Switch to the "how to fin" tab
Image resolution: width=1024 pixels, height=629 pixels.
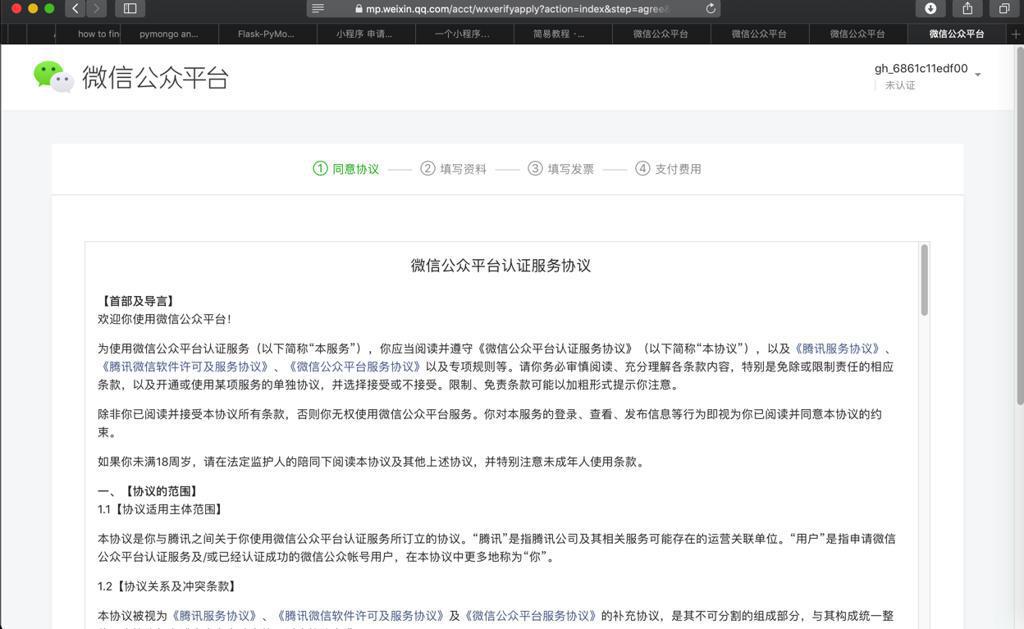coord(89,34)
